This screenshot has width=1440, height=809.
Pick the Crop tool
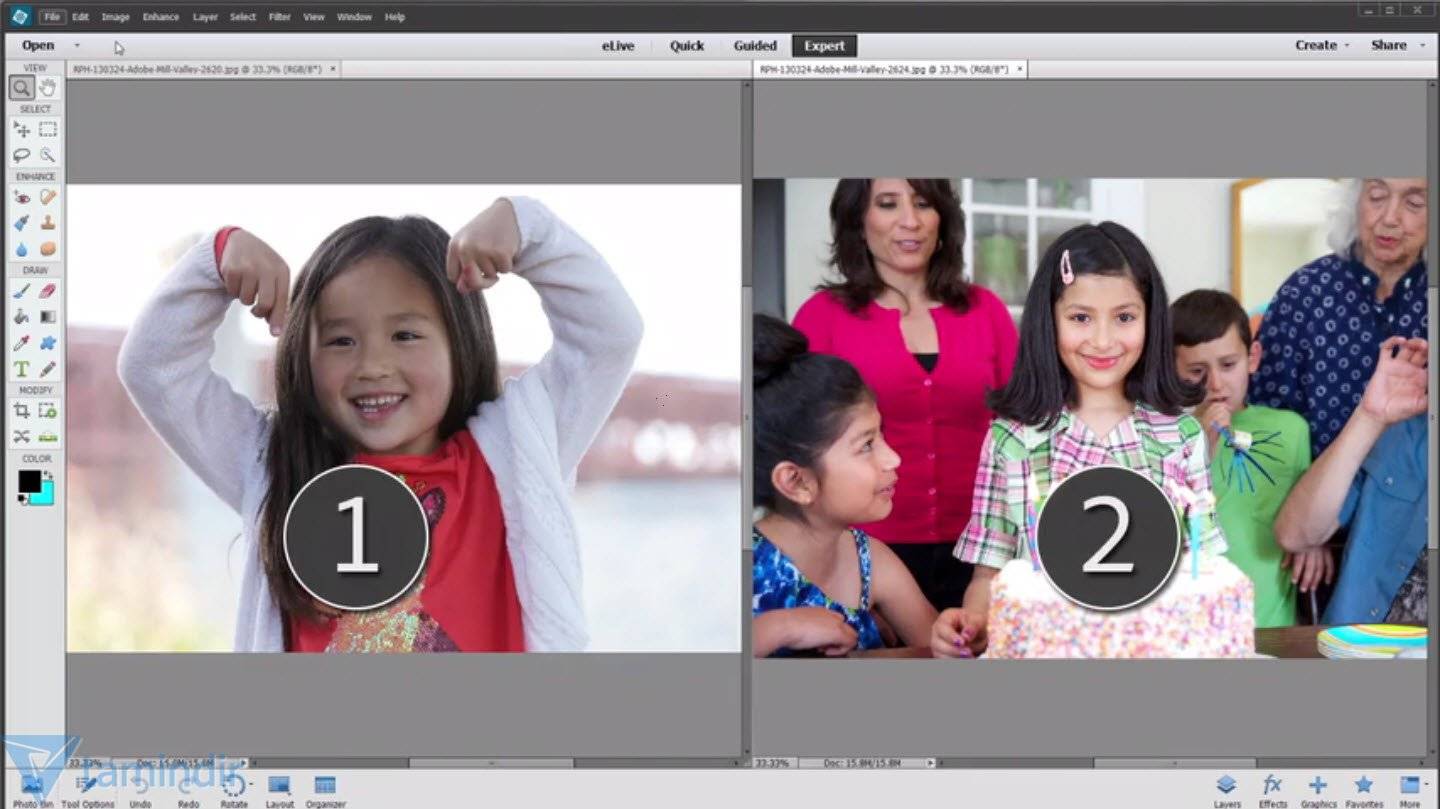[x=21, y=411]
